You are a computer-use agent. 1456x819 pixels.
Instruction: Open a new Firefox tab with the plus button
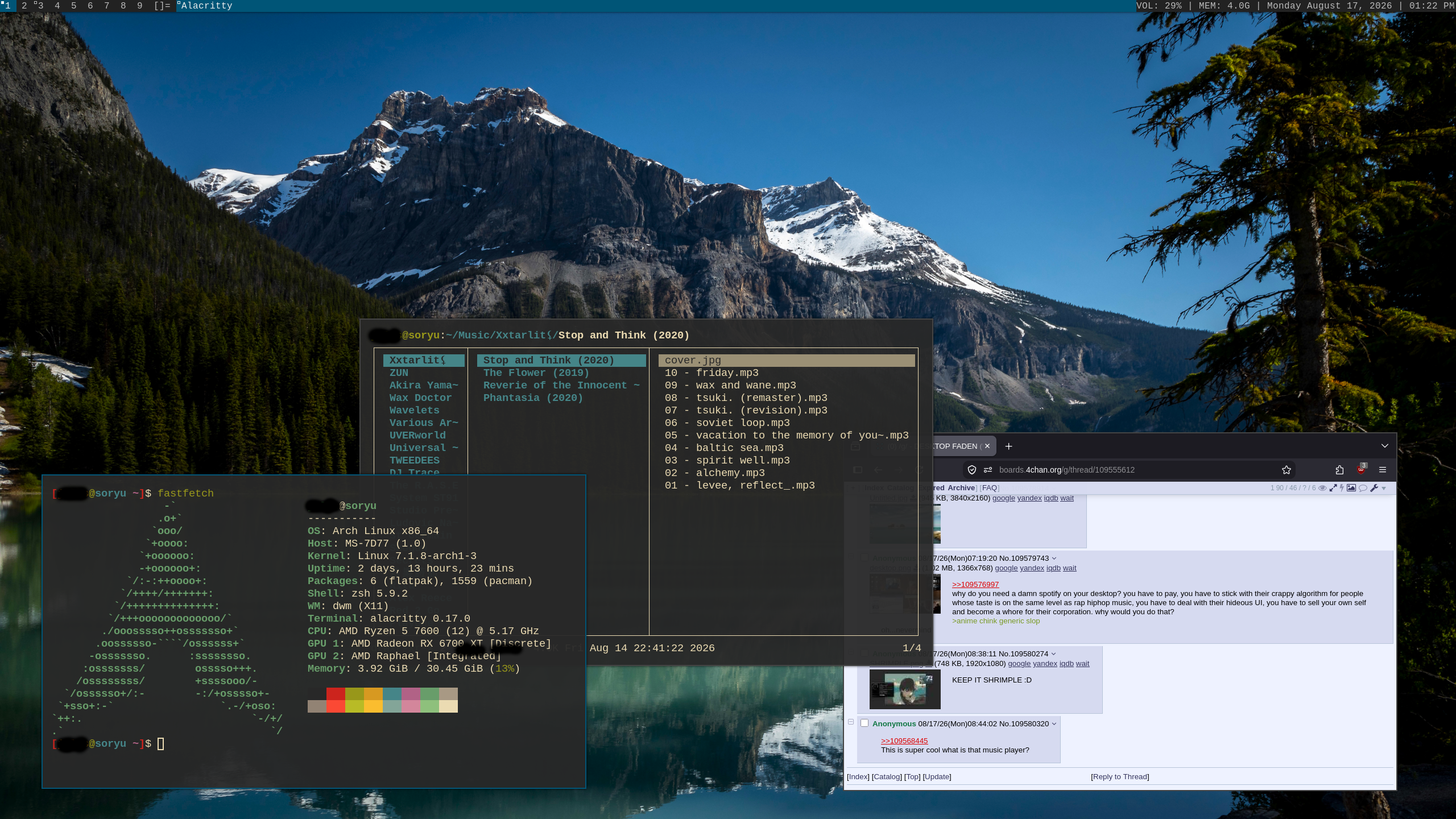[1008, 446]
